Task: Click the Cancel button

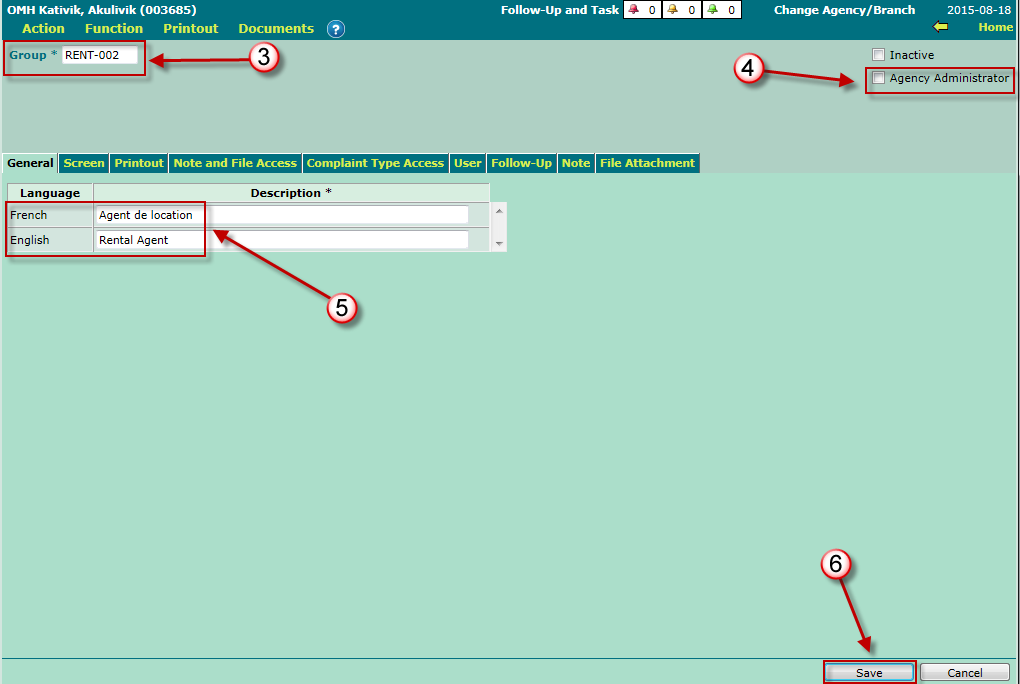Action: [x=964, y=673]
